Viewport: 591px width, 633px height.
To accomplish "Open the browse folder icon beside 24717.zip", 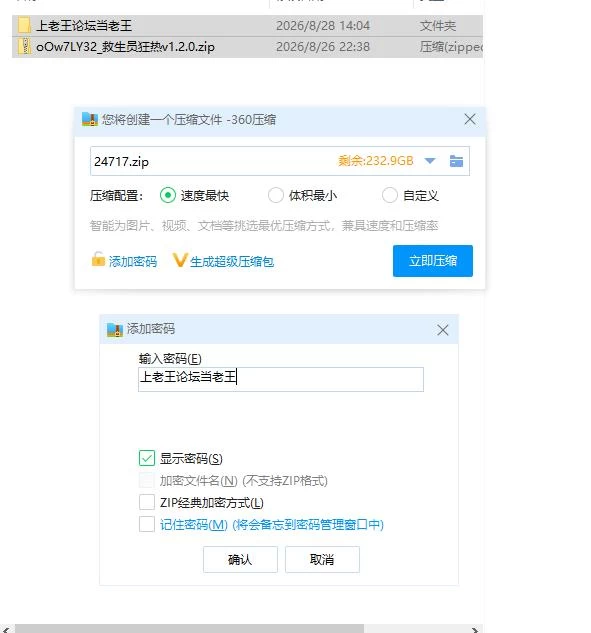I will click(456, 161).
